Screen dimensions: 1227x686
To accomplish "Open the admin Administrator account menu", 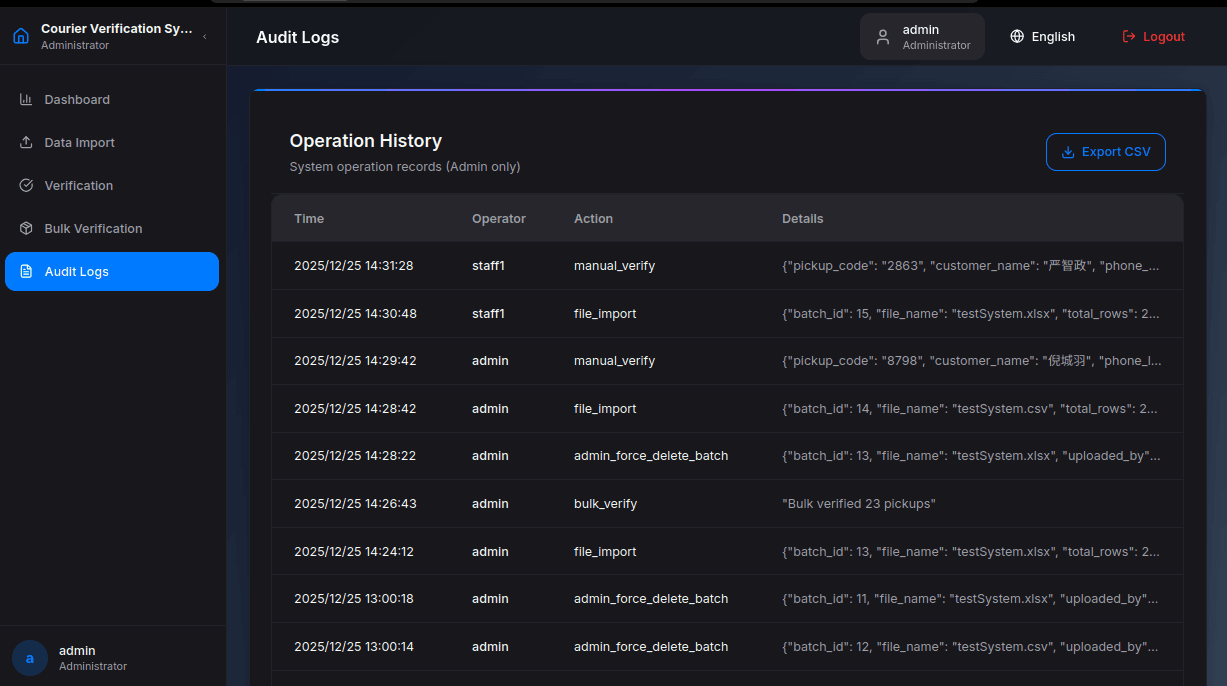I will pyautogui.click(x=922, y=37).
